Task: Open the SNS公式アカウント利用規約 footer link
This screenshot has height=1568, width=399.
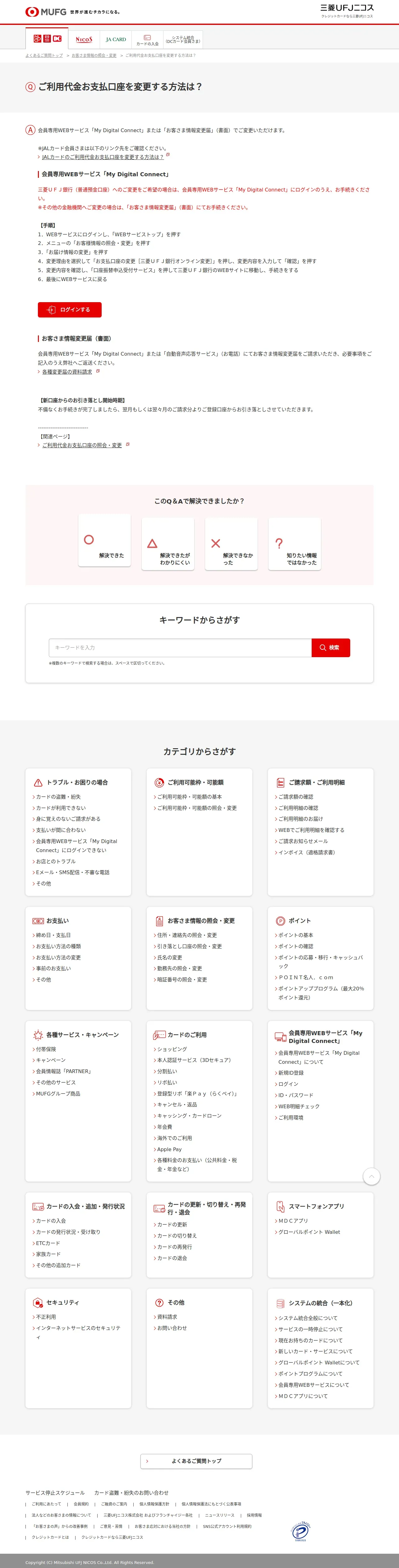Action: tap(227, 1526)
